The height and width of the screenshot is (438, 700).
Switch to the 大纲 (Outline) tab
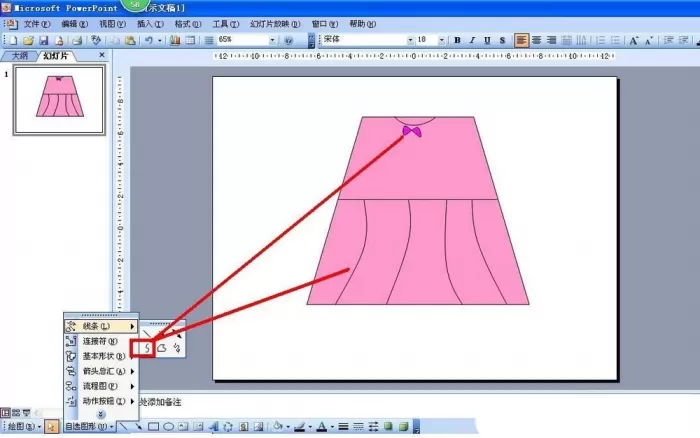point(19,56)
